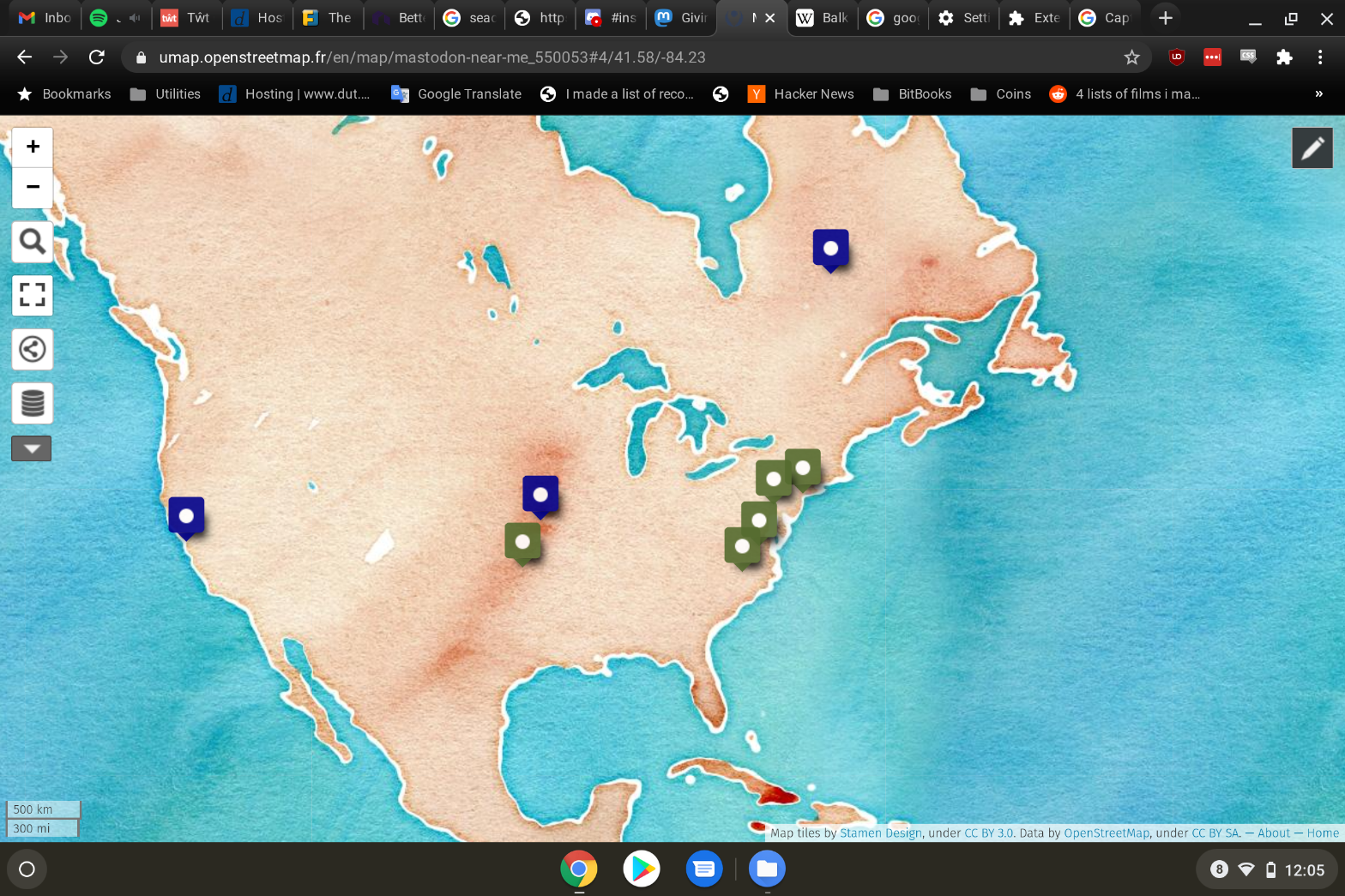
Task: Open the map search tool
Action: tap(33, 243)
